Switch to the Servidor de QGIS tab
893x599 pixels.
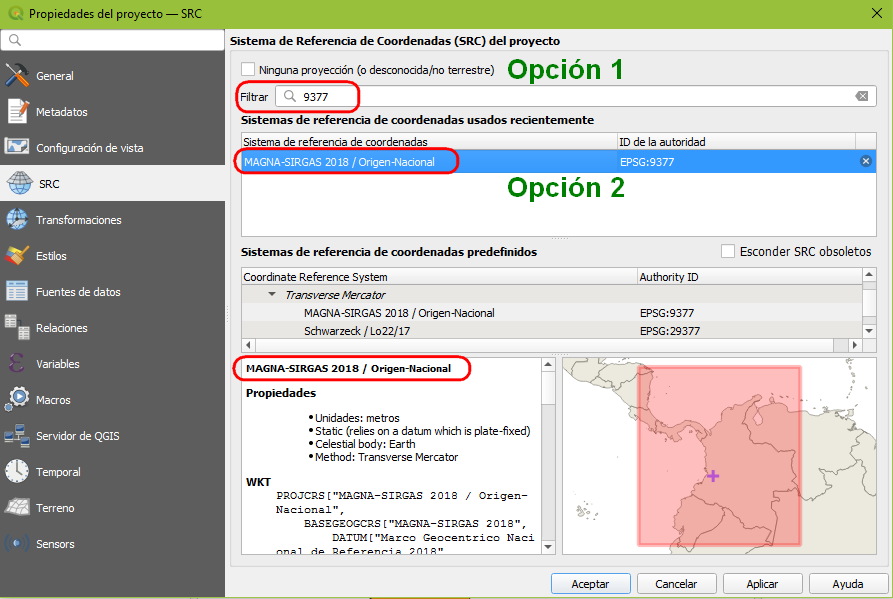77,436
